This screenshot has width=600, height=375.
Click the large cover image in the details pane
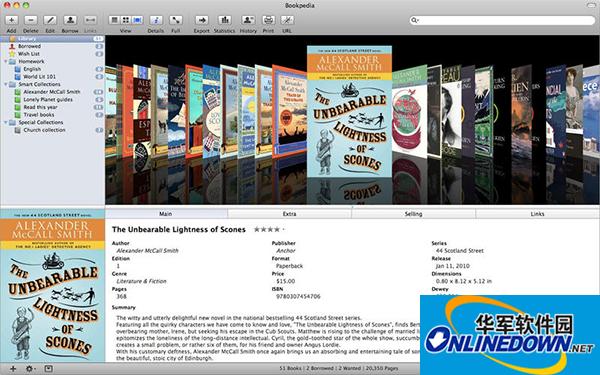pos(52,285)
